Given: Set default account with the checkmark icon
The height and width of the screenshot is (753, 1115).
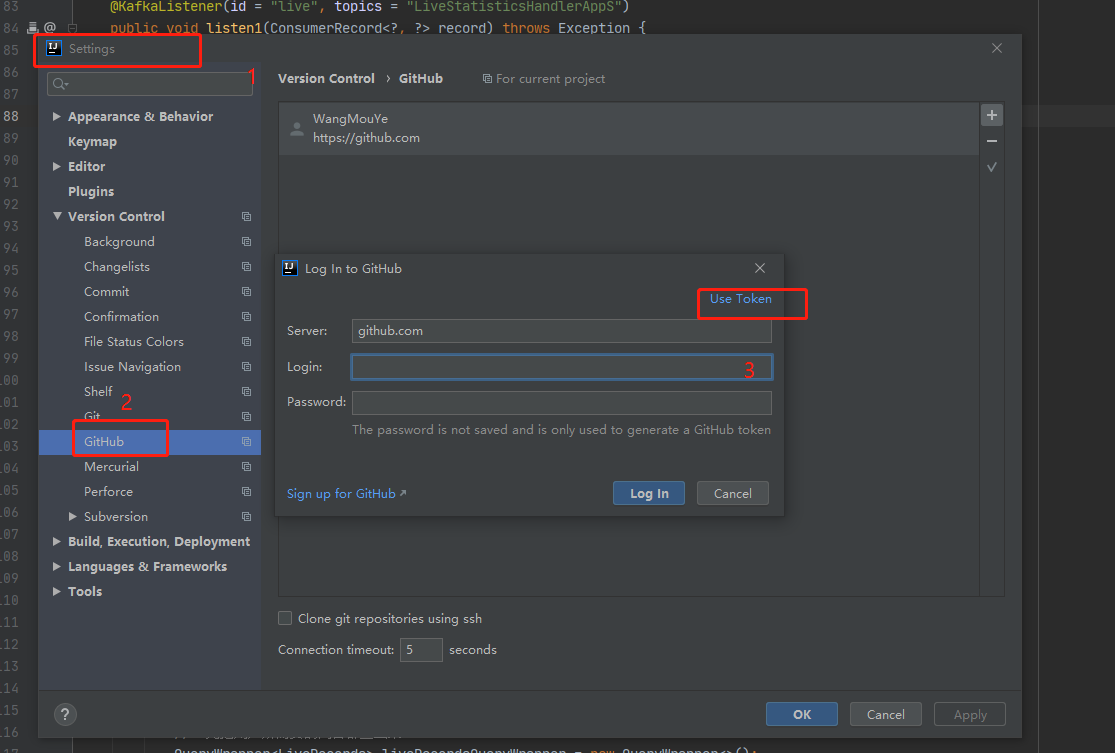Looking at the screenshot, I should pos(992,167).
